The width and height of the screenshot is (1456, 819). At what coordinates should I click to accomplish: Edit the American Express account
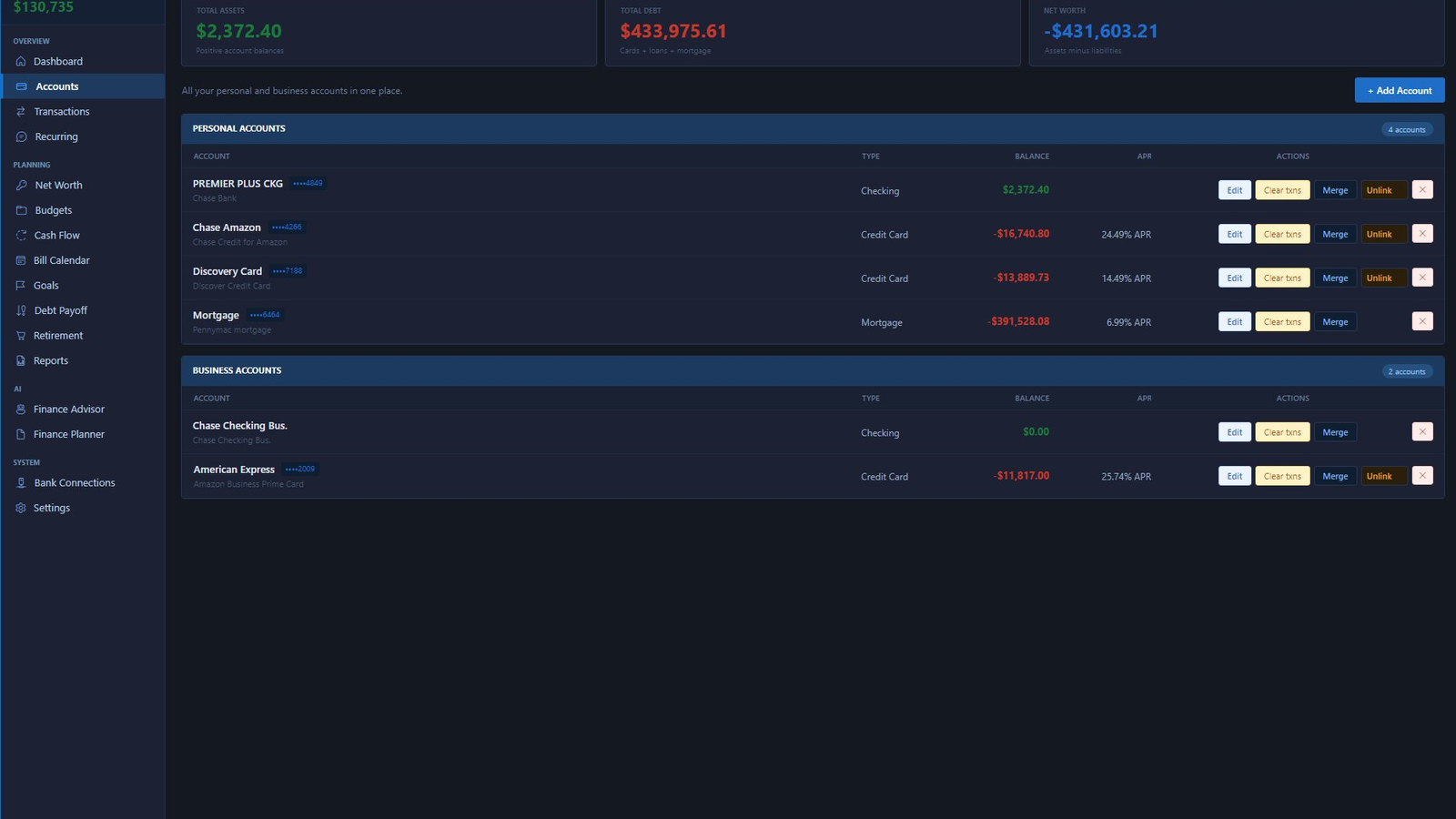click(1235, 476)
